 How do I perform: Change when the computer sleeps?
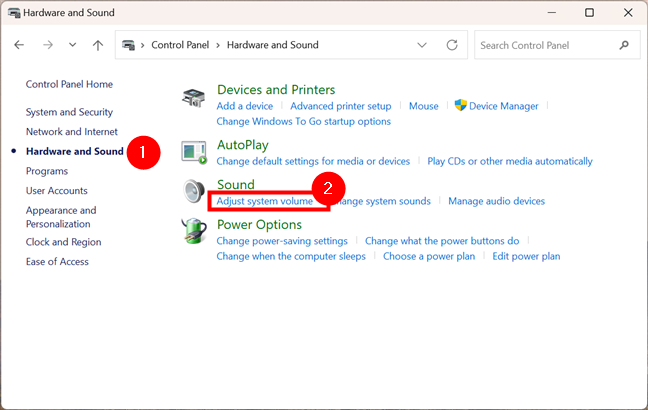coord(291,256)
